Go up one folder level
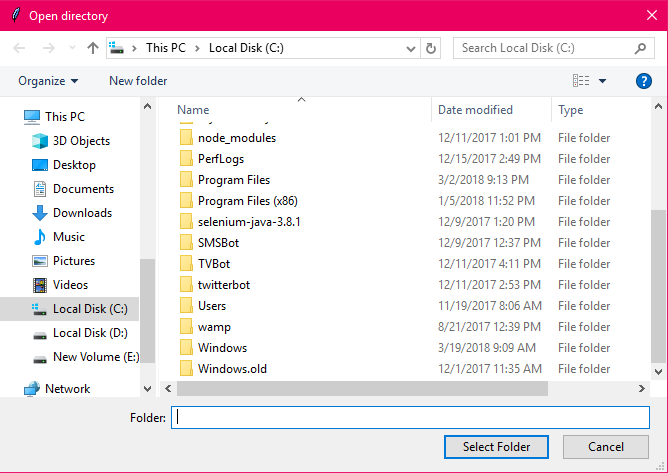Viewport: 668px width, 473px height. [x=92, y=48]
